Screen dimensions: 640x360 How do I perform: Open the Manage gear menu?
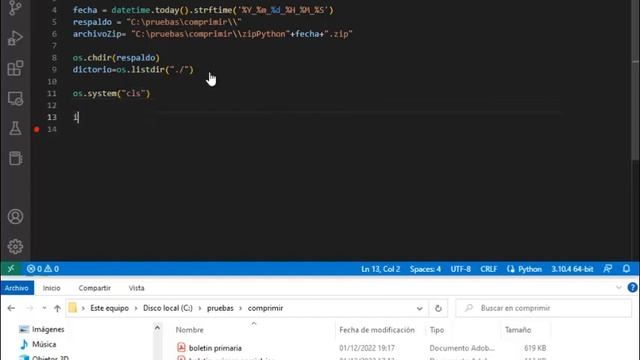tap(15, 247)
